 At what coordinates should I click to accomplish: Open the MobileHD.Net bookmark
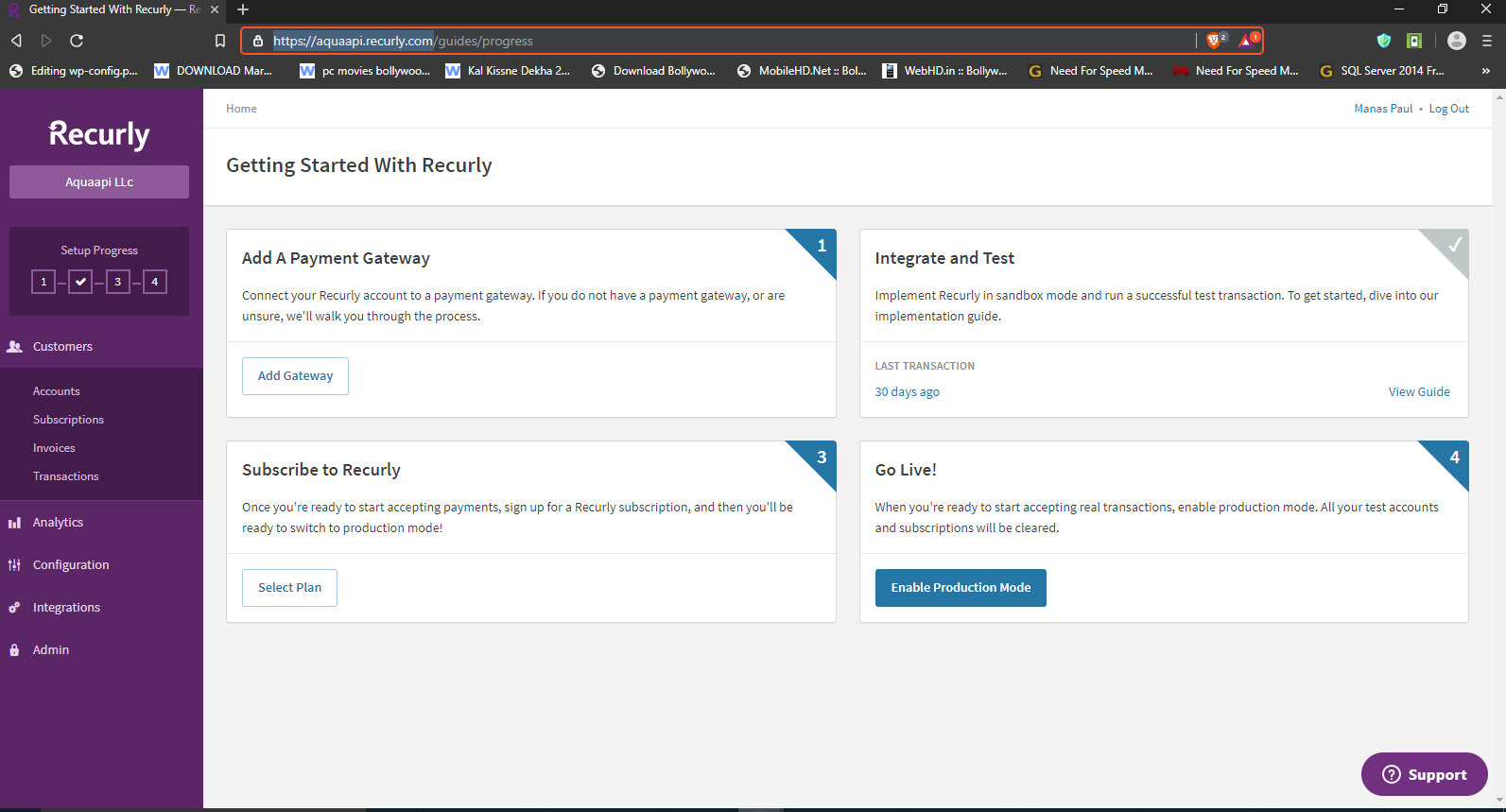(802, 71)
